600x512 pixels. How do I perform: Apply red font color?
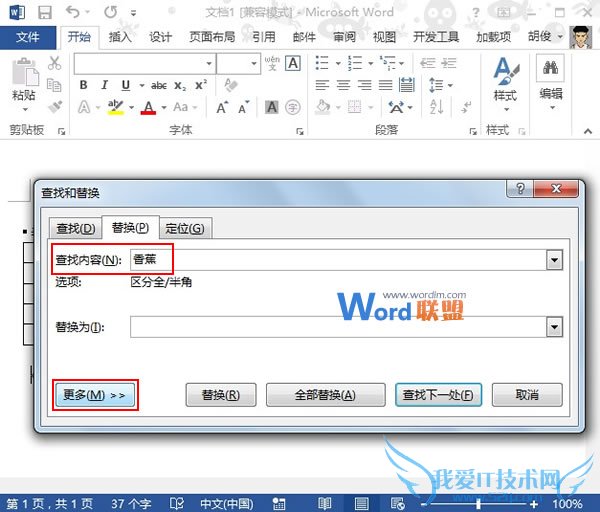[x=148, y=107]
